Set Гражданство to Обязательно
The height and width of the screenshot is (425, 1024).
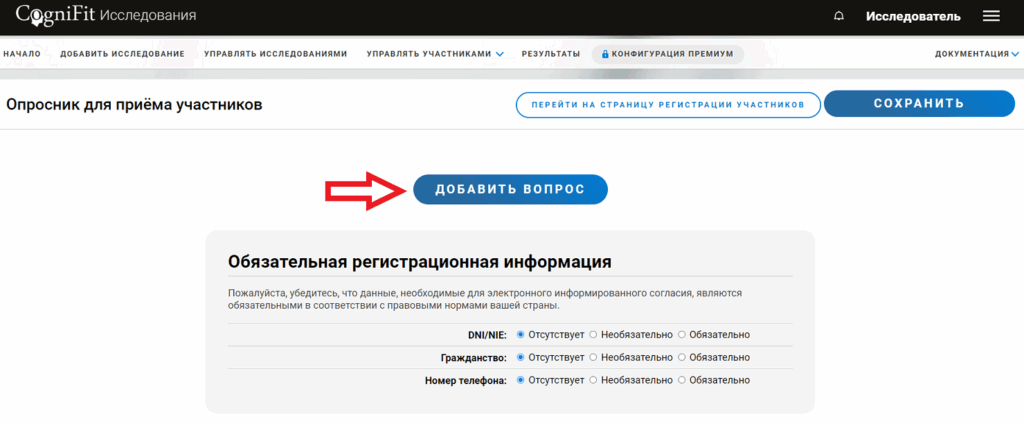pyautogui.click(x=682, y=357)
